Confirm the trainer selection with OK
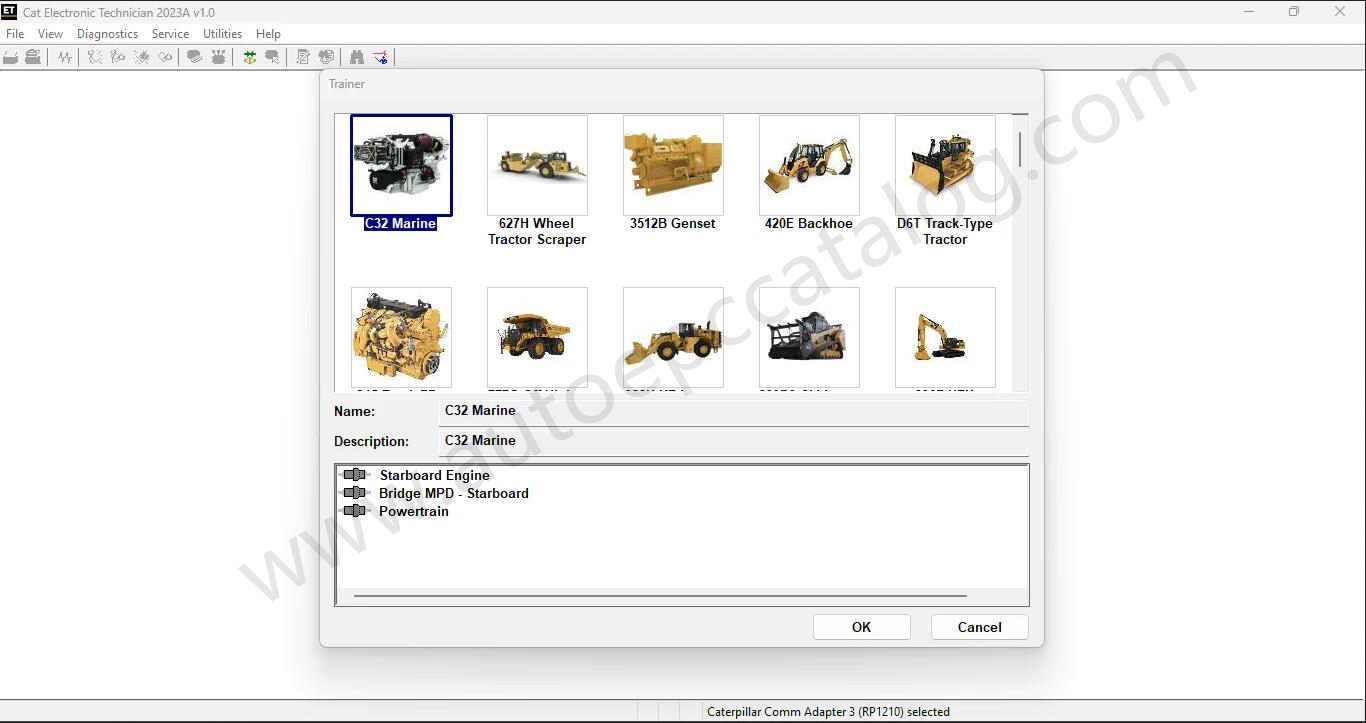The width and height of the screenshot is (1366, 723). (x=862, y=627)
